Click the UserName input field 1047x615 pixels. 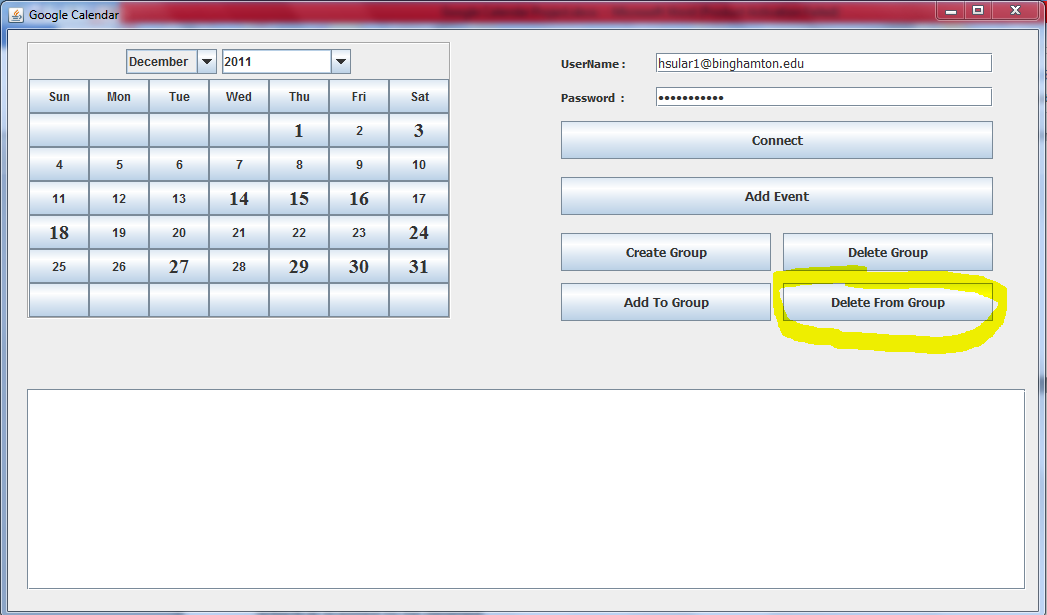823,63
